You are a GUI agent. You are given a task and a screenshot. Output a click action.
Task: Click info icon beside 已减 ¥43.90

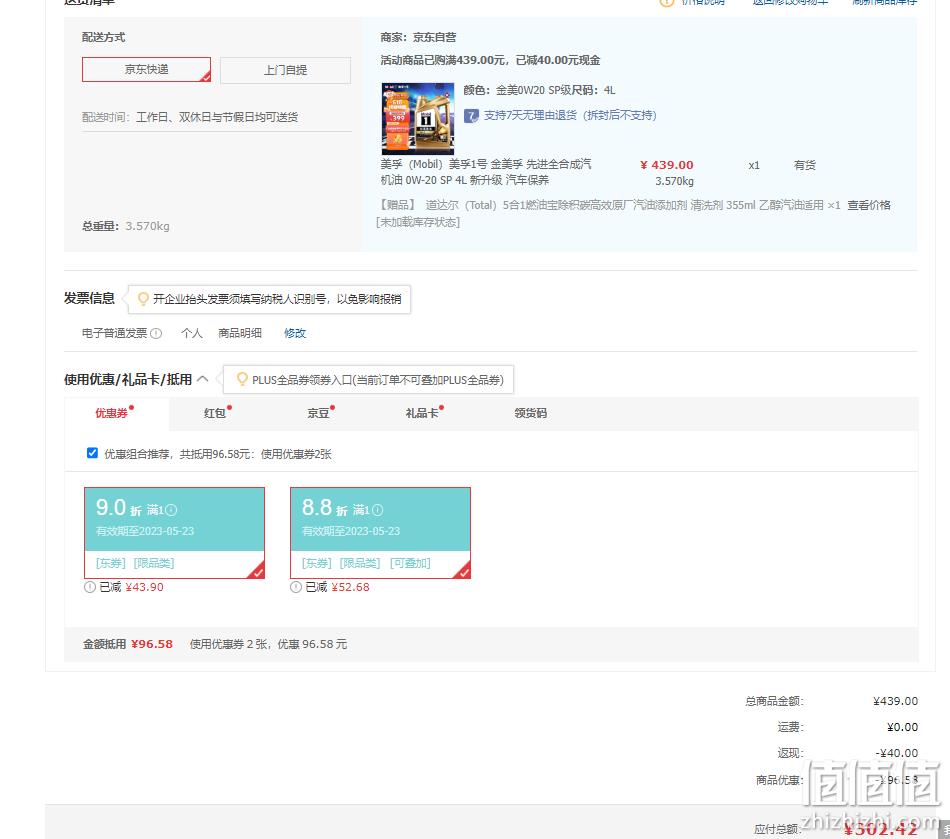90,587
